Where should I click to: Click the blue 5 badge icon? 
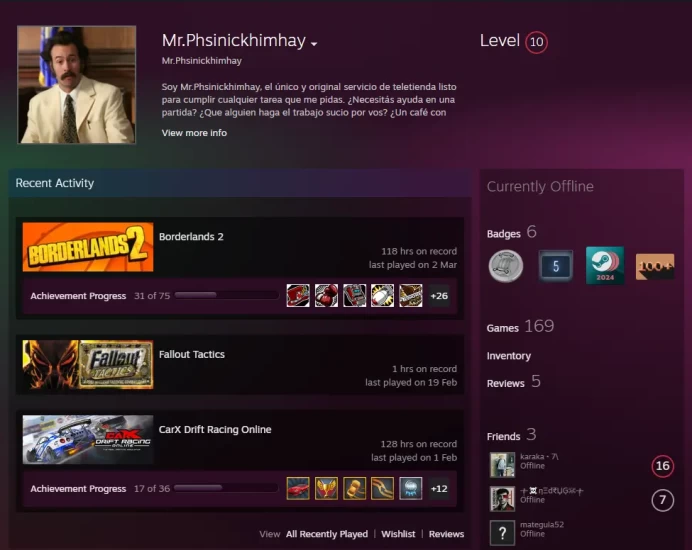click(x=556, y=266)
